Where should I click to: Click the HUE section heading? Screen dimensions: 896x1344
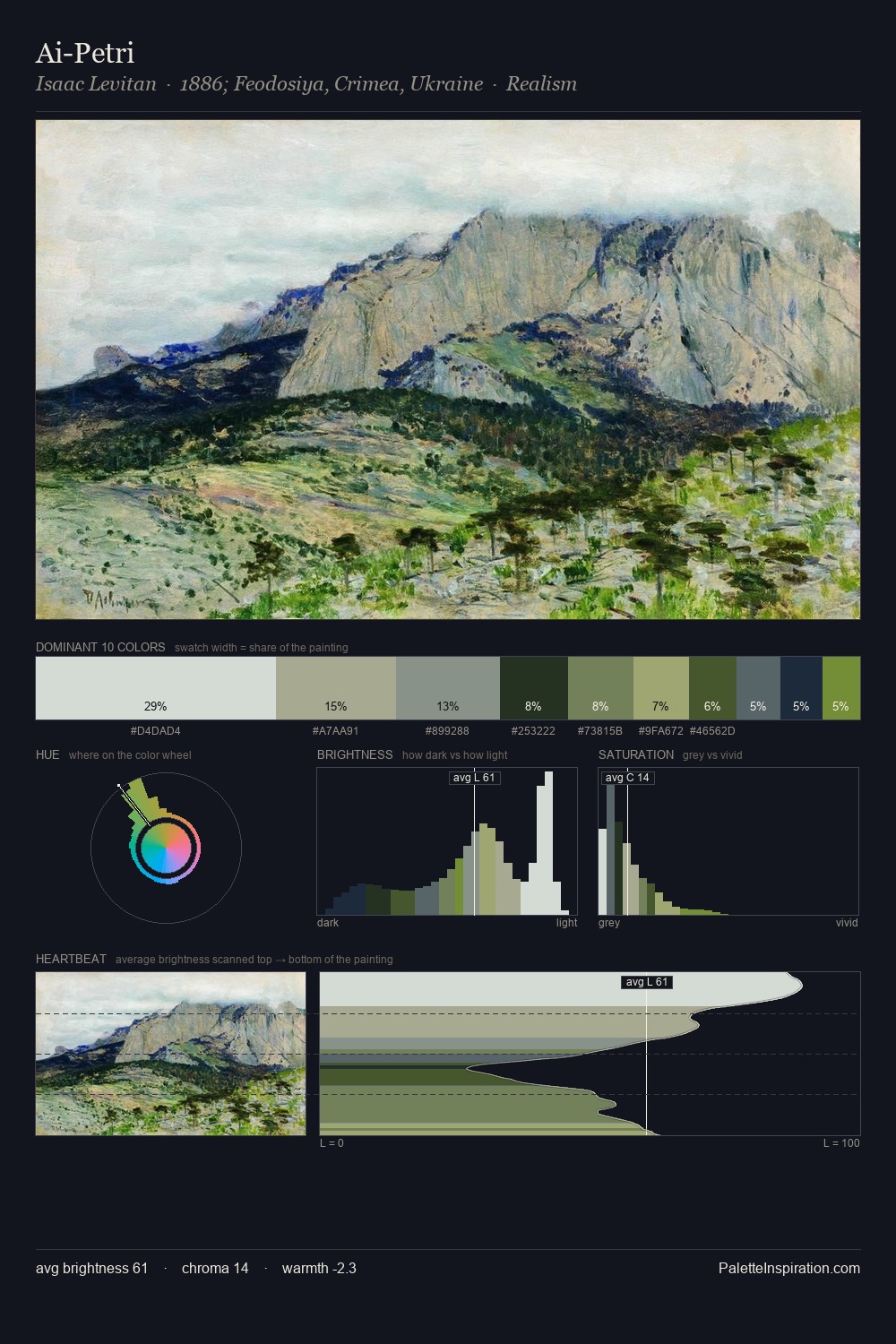coord(47,754)
